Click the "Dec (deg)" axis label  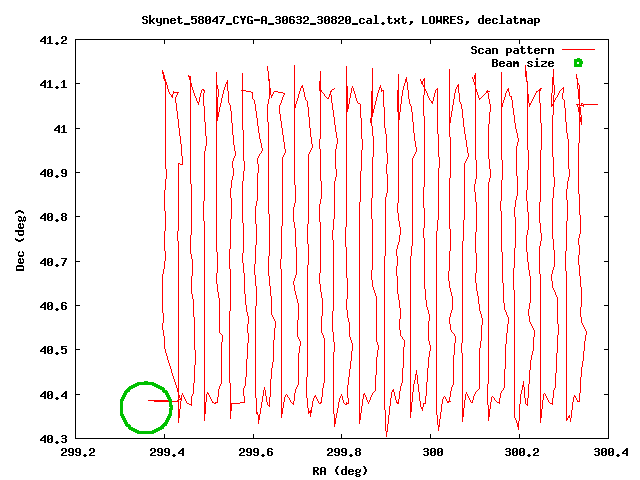pos(20,240)
